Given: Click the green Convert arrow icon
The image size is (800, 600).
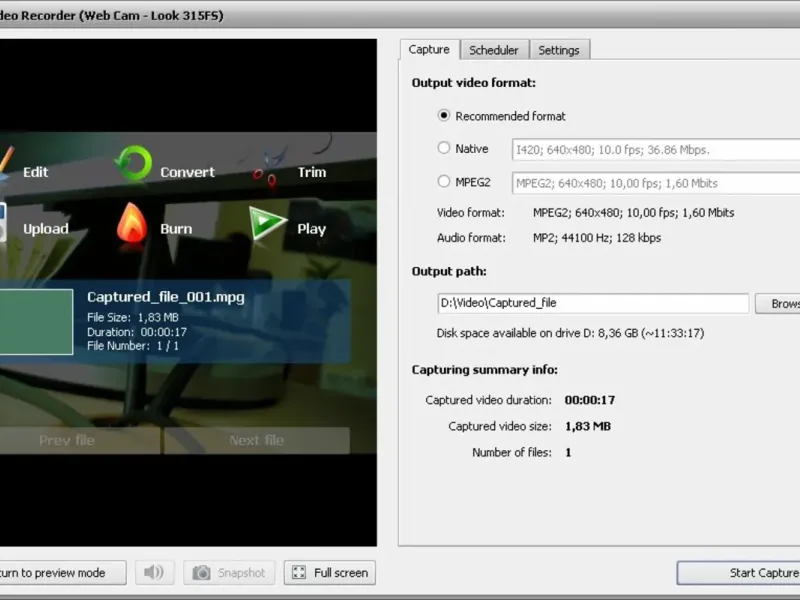Looking at the screenshot, I should [x=133, y=164].
